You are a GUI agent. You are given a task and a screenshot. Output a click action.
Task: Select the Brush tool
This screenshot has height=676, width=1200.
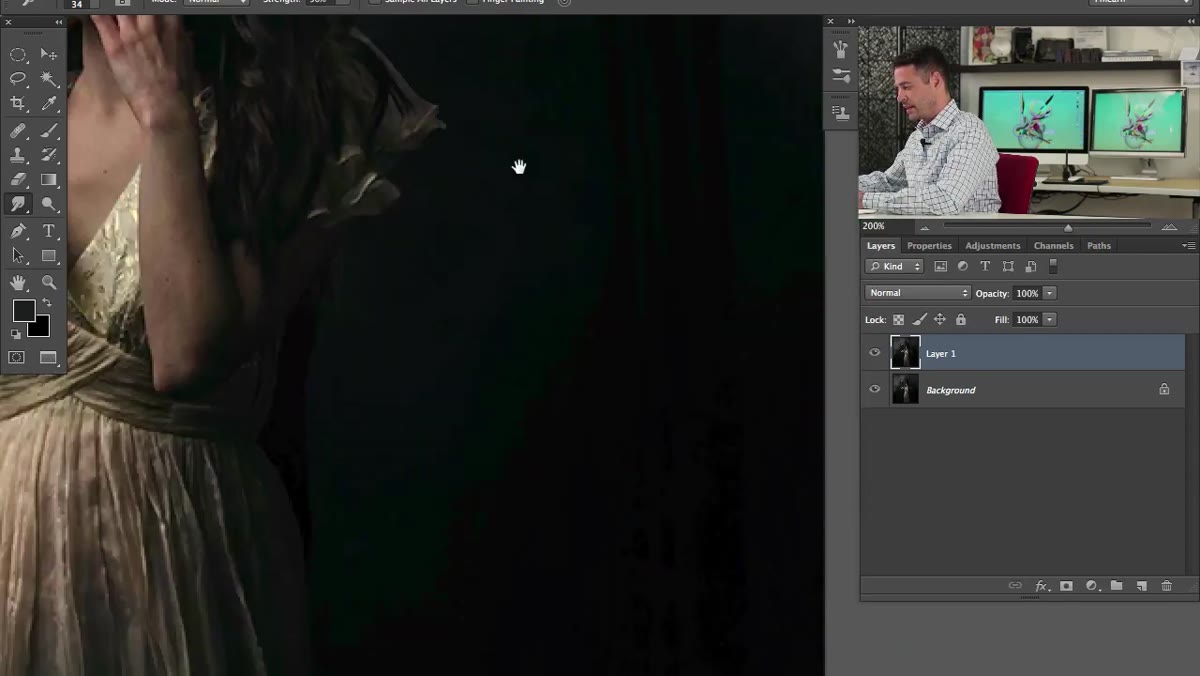tap(48, 130)
